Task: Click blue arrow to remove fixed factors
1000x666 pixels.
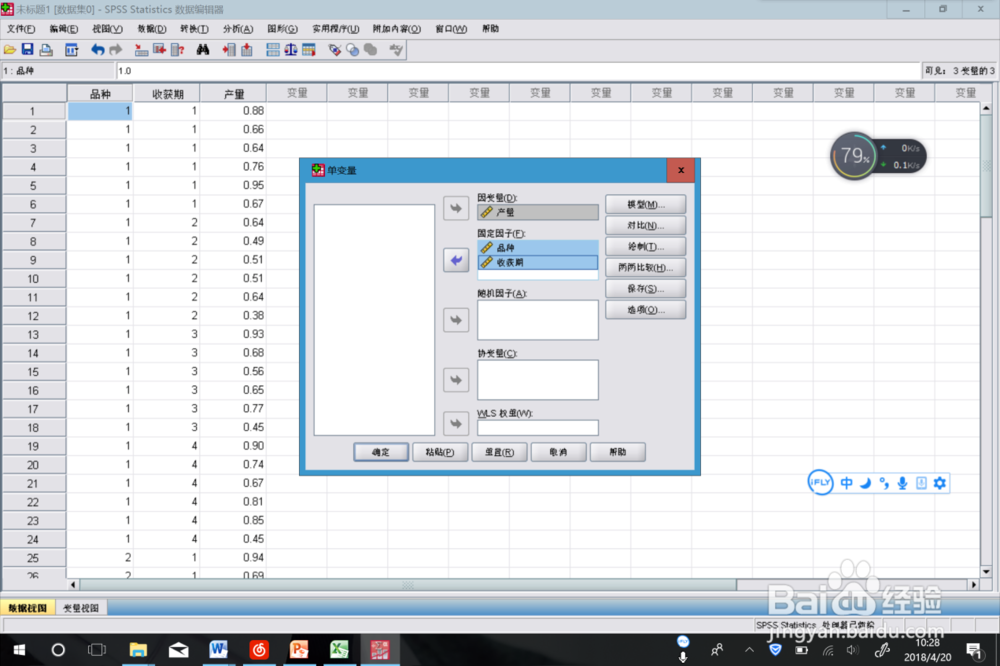Action: pyautogui.click(x=456, y=260)
